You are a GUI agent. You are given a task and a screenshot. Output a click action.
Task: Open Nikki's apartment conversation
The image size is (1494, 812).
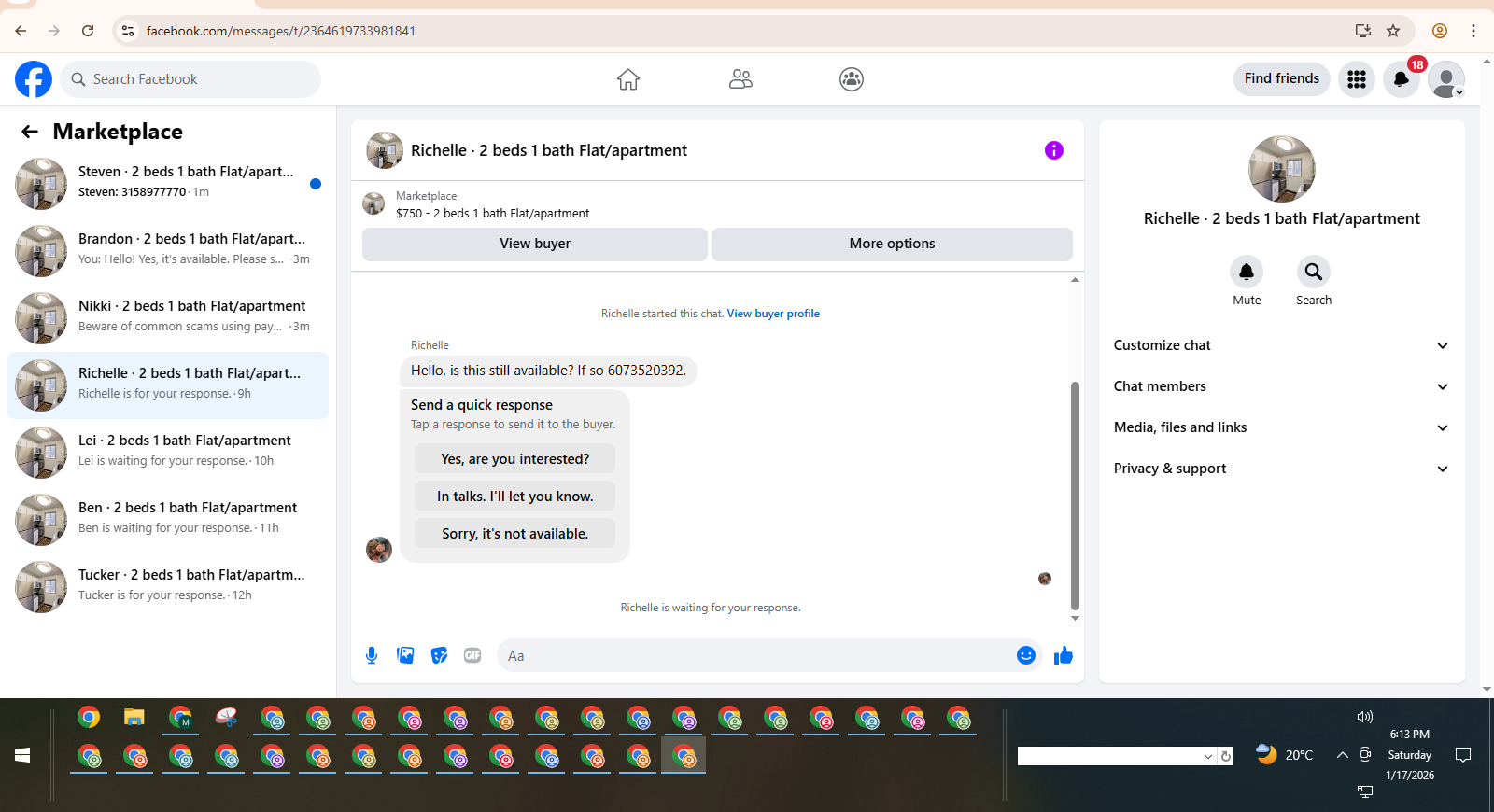click(x=168, y=318)
